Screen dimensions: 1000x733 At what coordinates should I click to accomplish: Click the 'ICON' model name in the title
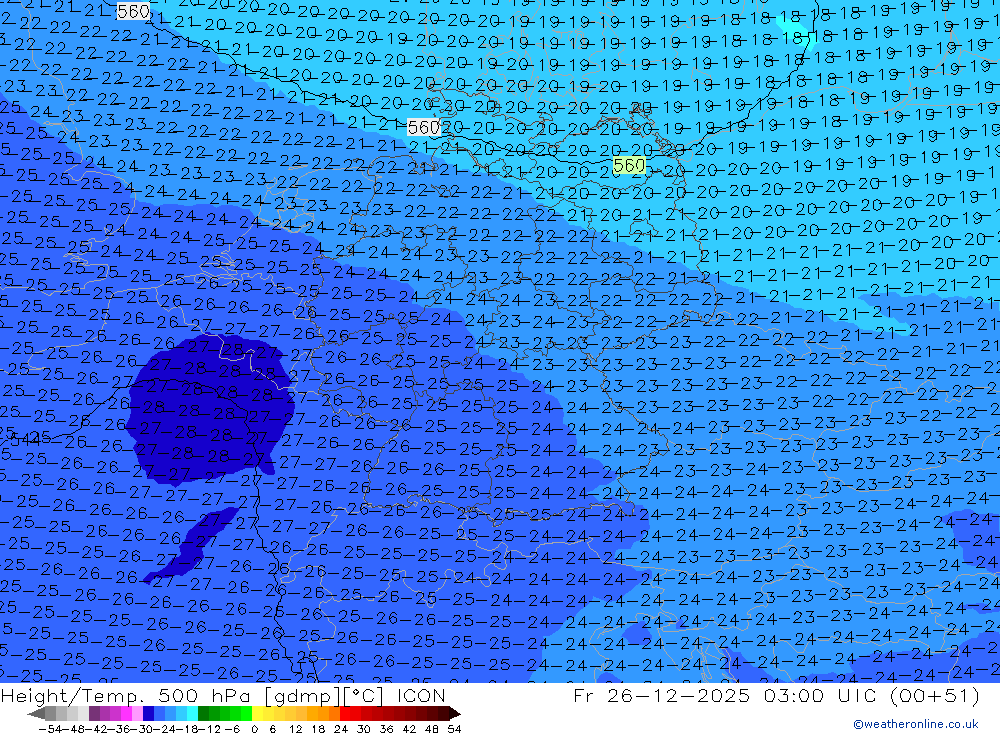coord(421,695)
